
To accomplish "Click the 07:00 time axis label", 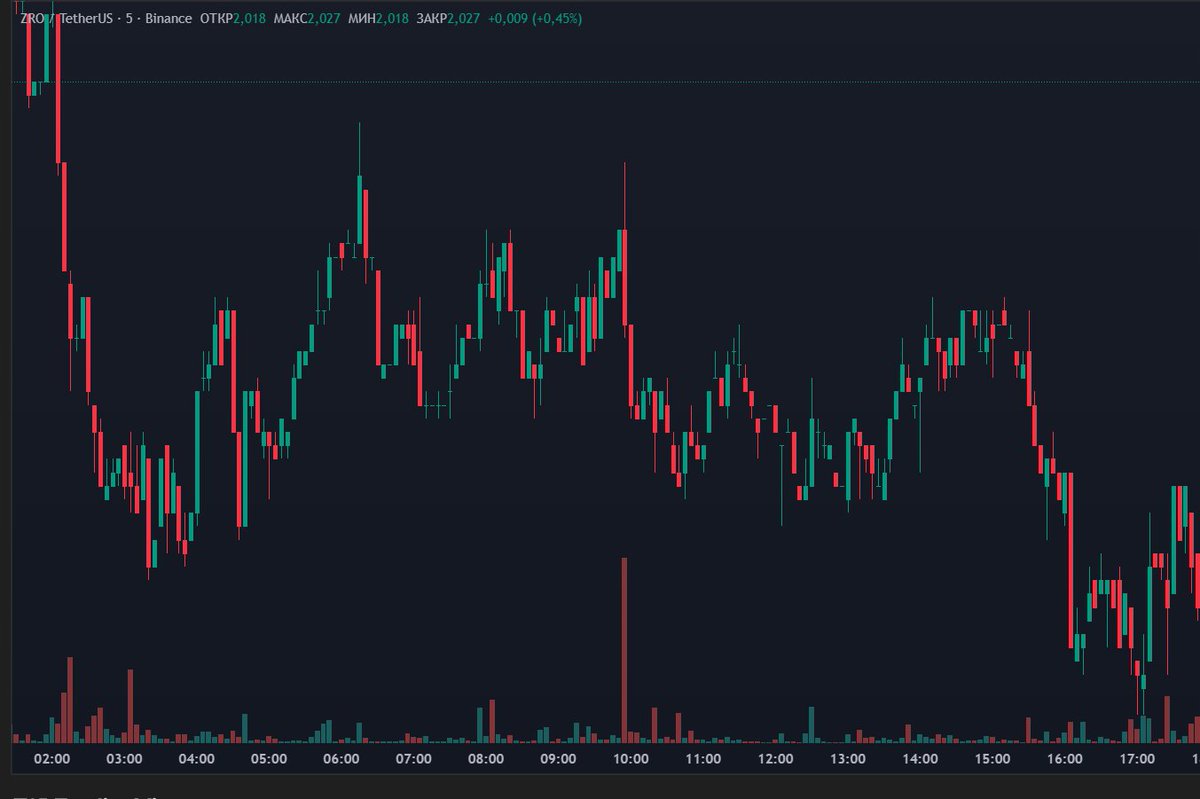I will [x=413, y=759].
